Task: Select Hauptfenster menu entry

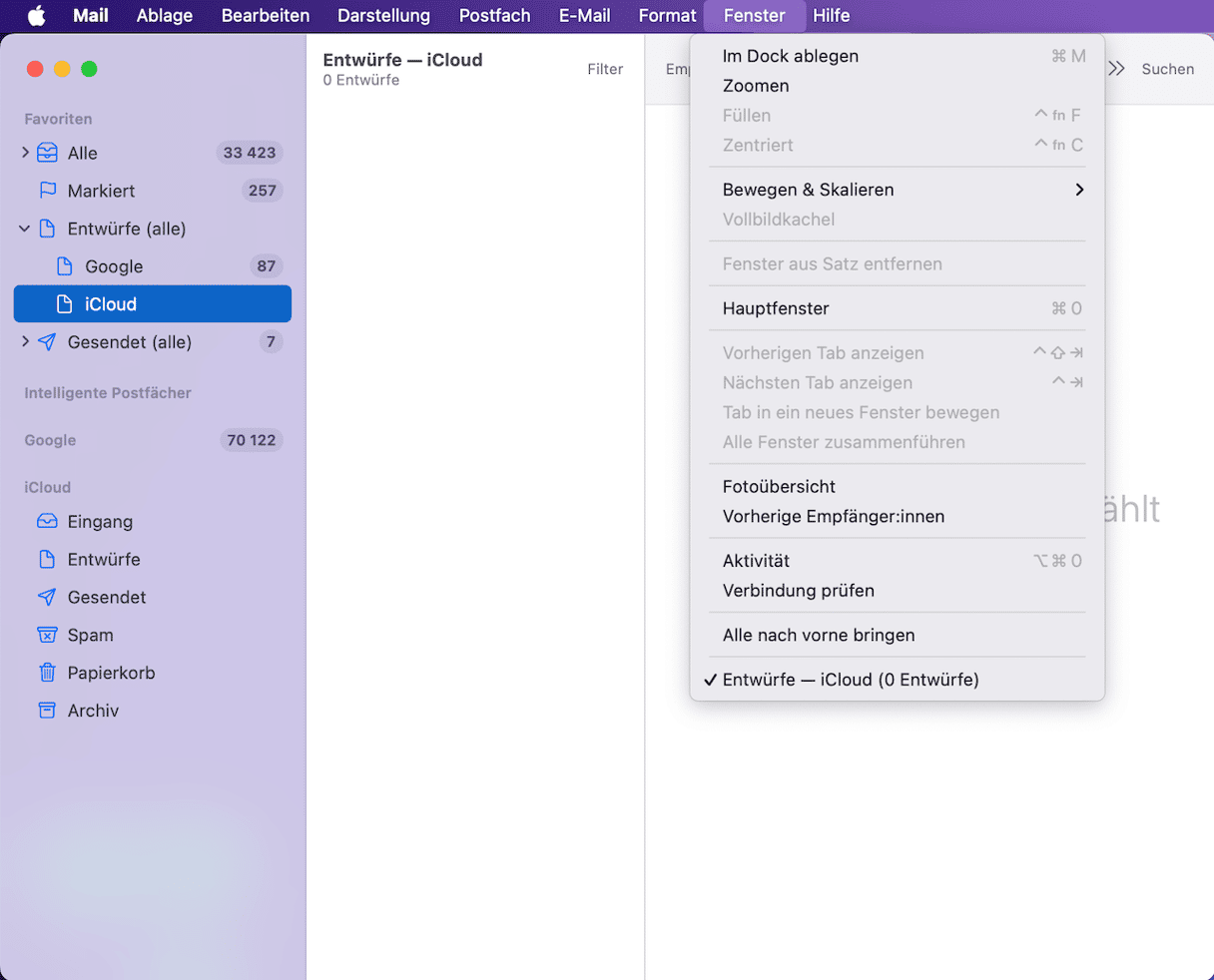Action: (897, 308)
